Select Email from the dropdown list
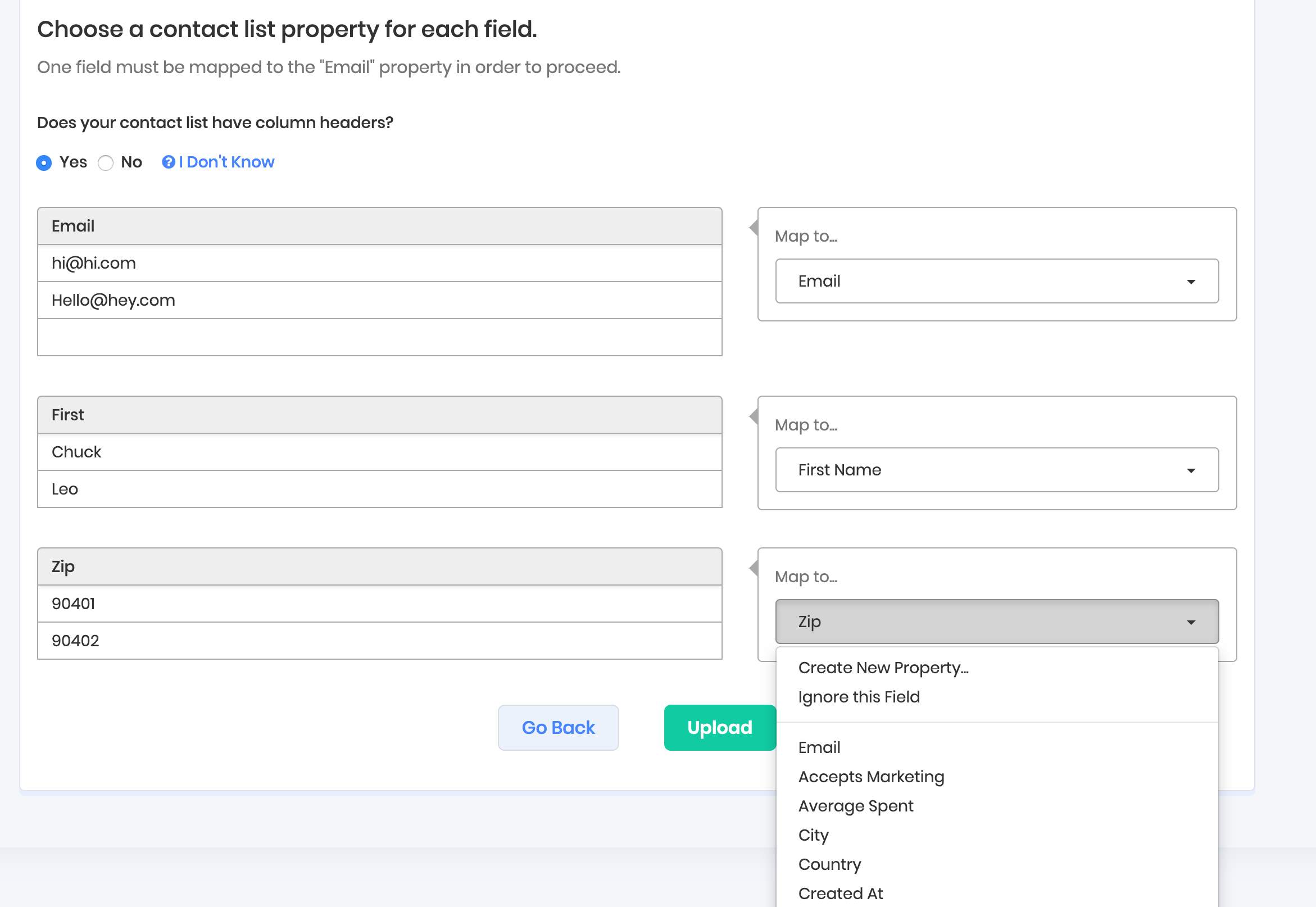The image size is (1316, 907). (819, 747)
